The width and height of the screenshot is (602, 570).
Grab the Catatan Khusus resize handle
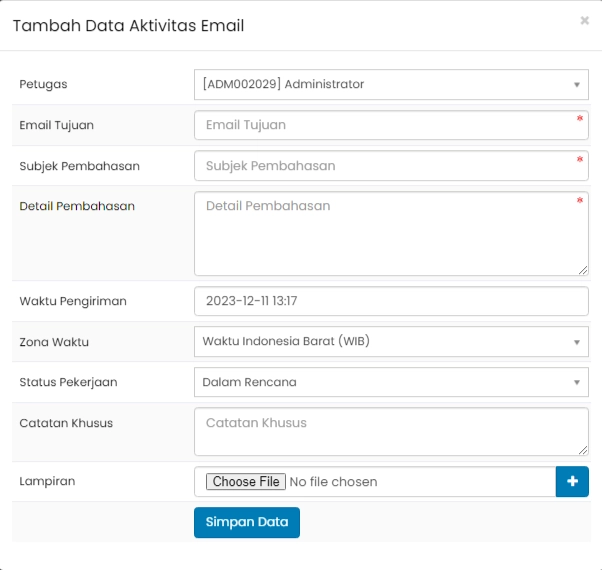583,450
